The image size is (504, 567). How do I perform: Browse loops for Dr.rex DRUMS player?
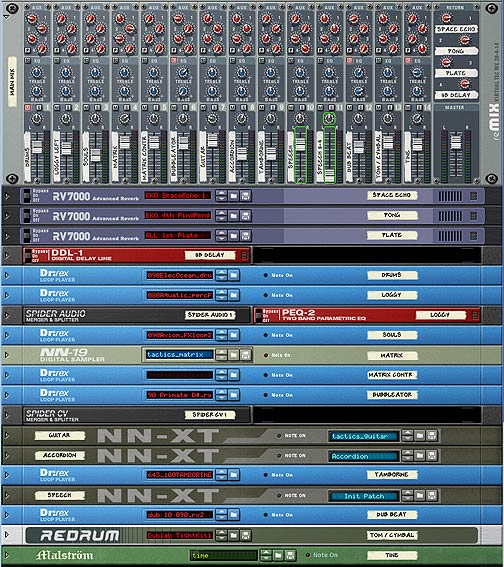(234, 276)
